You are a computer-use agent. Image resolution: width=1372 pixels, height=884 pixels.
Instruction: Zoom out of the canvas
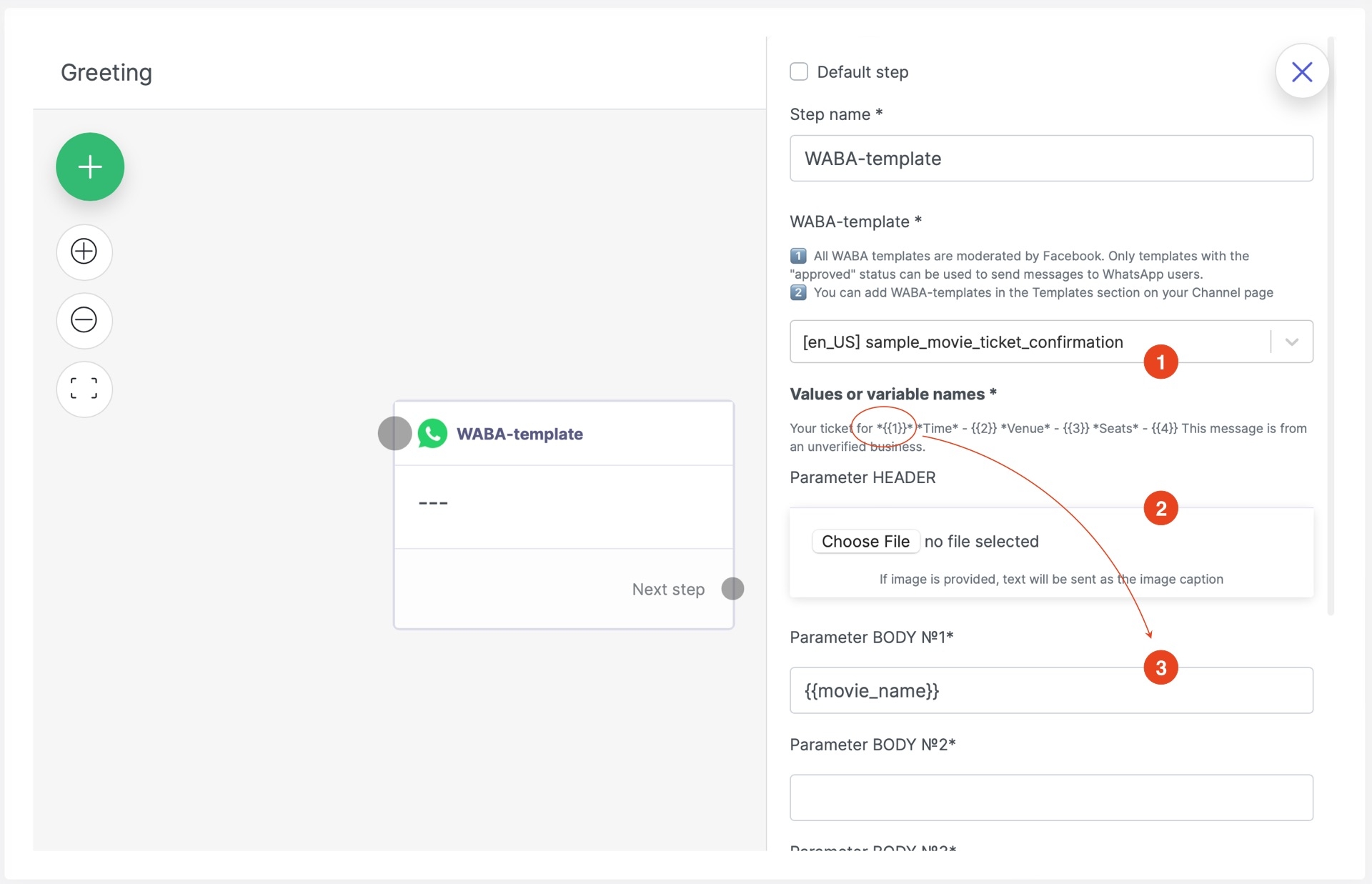(x=84, y=319)
